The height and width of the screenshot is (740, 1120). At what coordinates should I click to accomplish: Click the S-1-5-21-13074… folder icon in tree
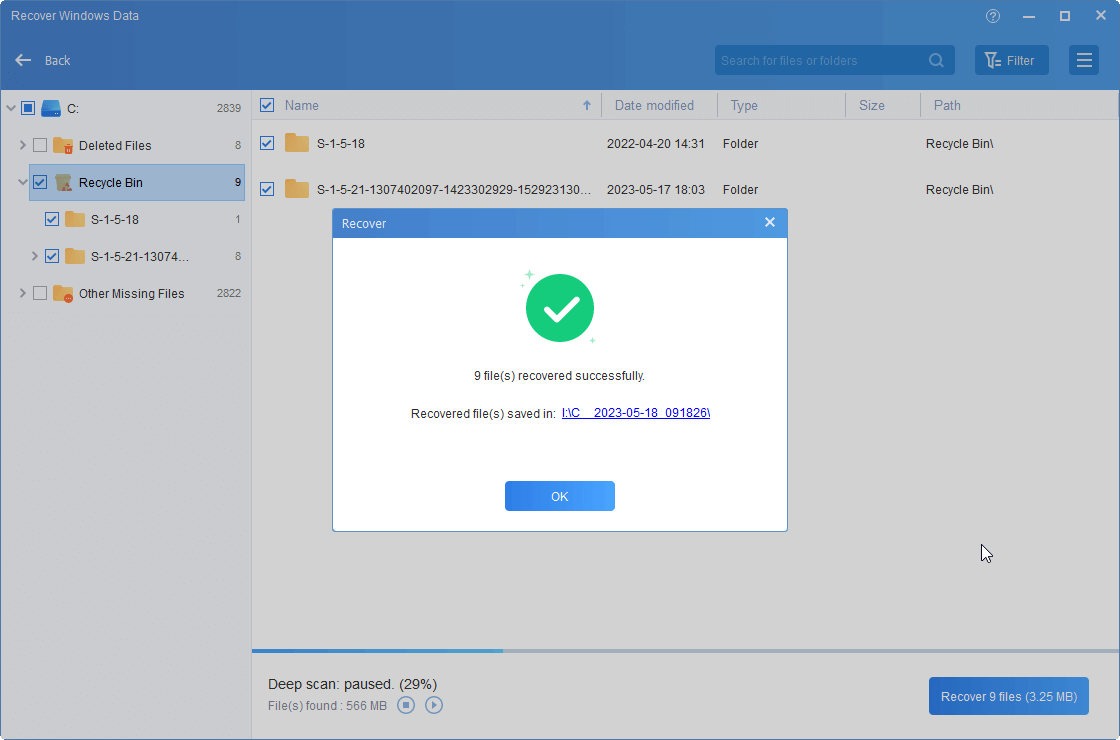coord(75,256)
